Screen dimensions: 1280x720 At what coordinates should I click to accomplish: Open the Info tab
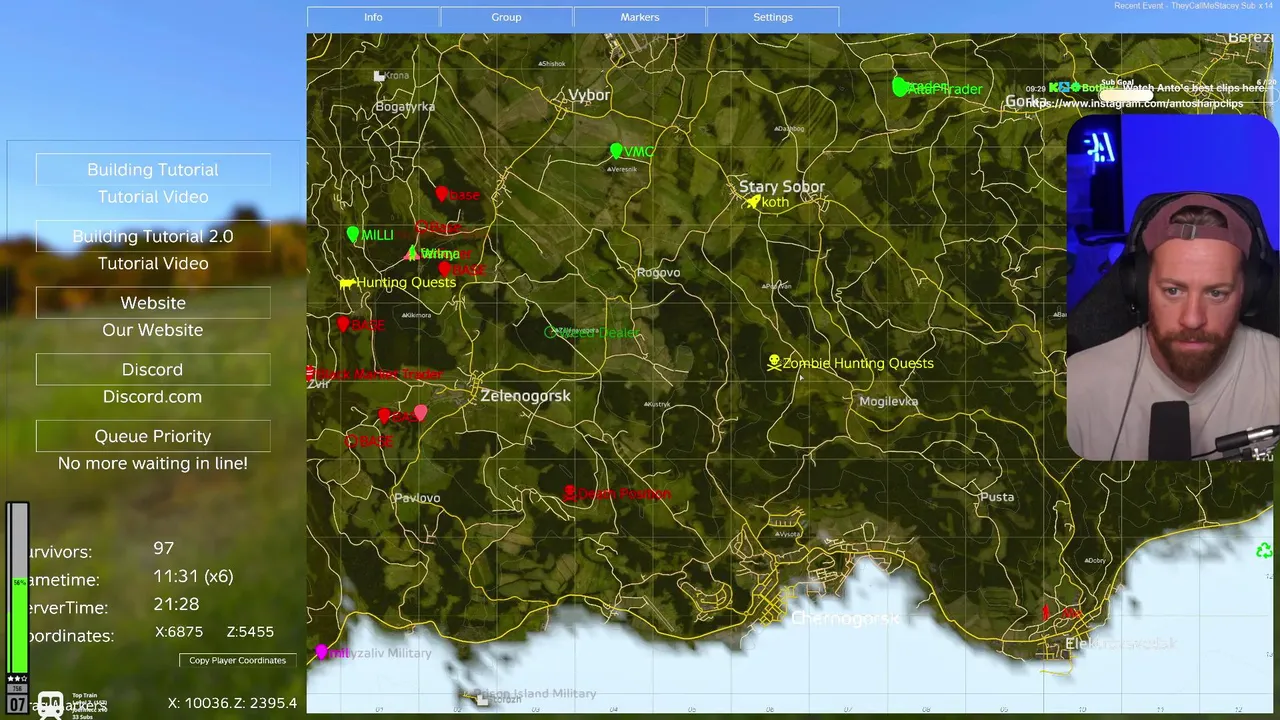[x=373, y=17]
